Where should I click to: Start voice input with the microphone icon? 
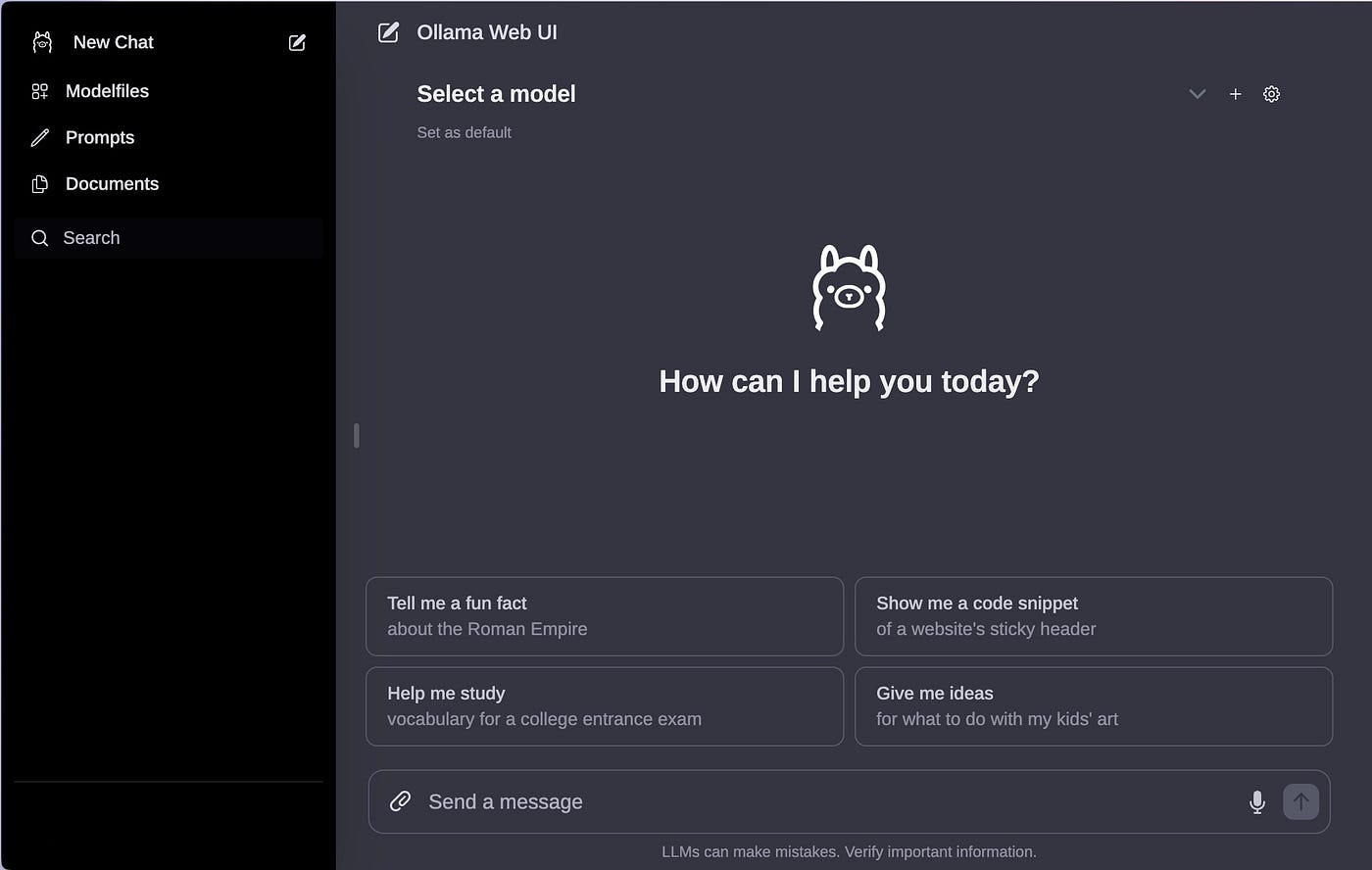[x=1256, y=801]
